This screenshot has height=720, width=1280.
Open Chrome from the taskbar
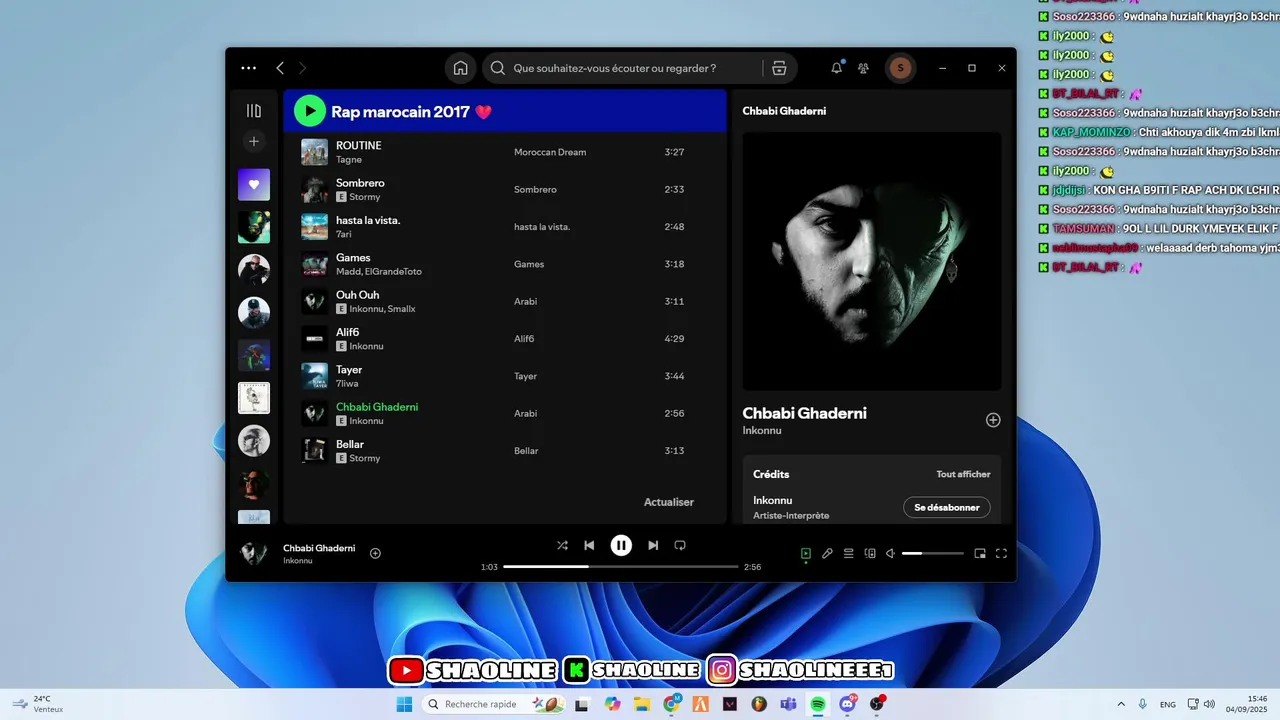(x=672, y=704)
